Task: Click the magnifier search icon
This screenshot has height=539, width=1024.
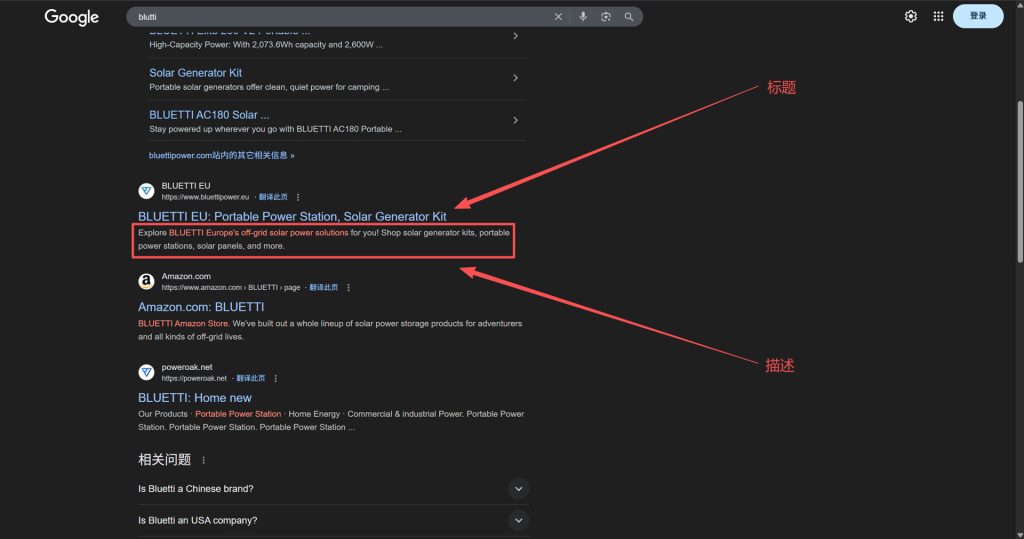Action: 629,17
